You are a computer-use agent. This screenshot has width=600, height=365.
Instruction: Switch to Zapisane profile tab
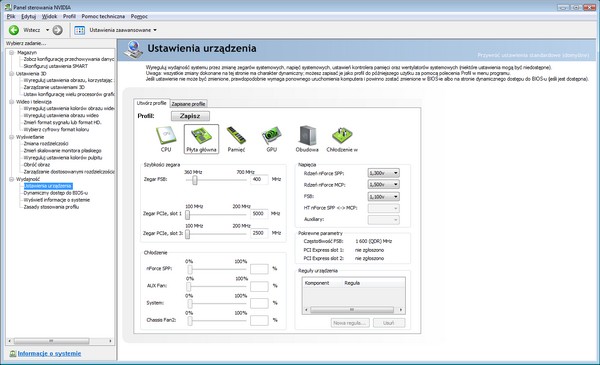point(188,104)
